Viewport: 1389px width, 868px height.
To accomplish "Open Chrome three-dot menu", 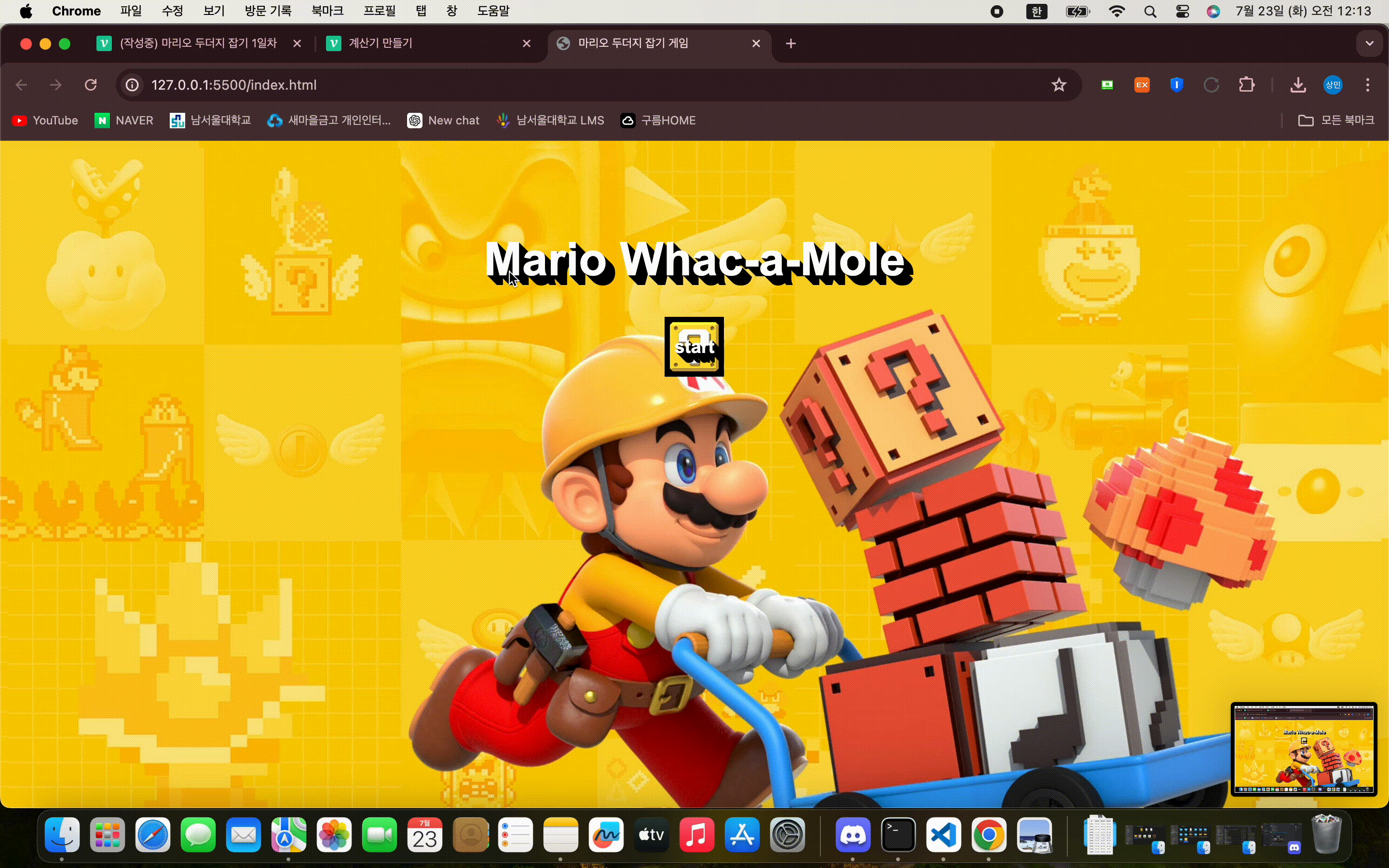I will [1368, 85].
